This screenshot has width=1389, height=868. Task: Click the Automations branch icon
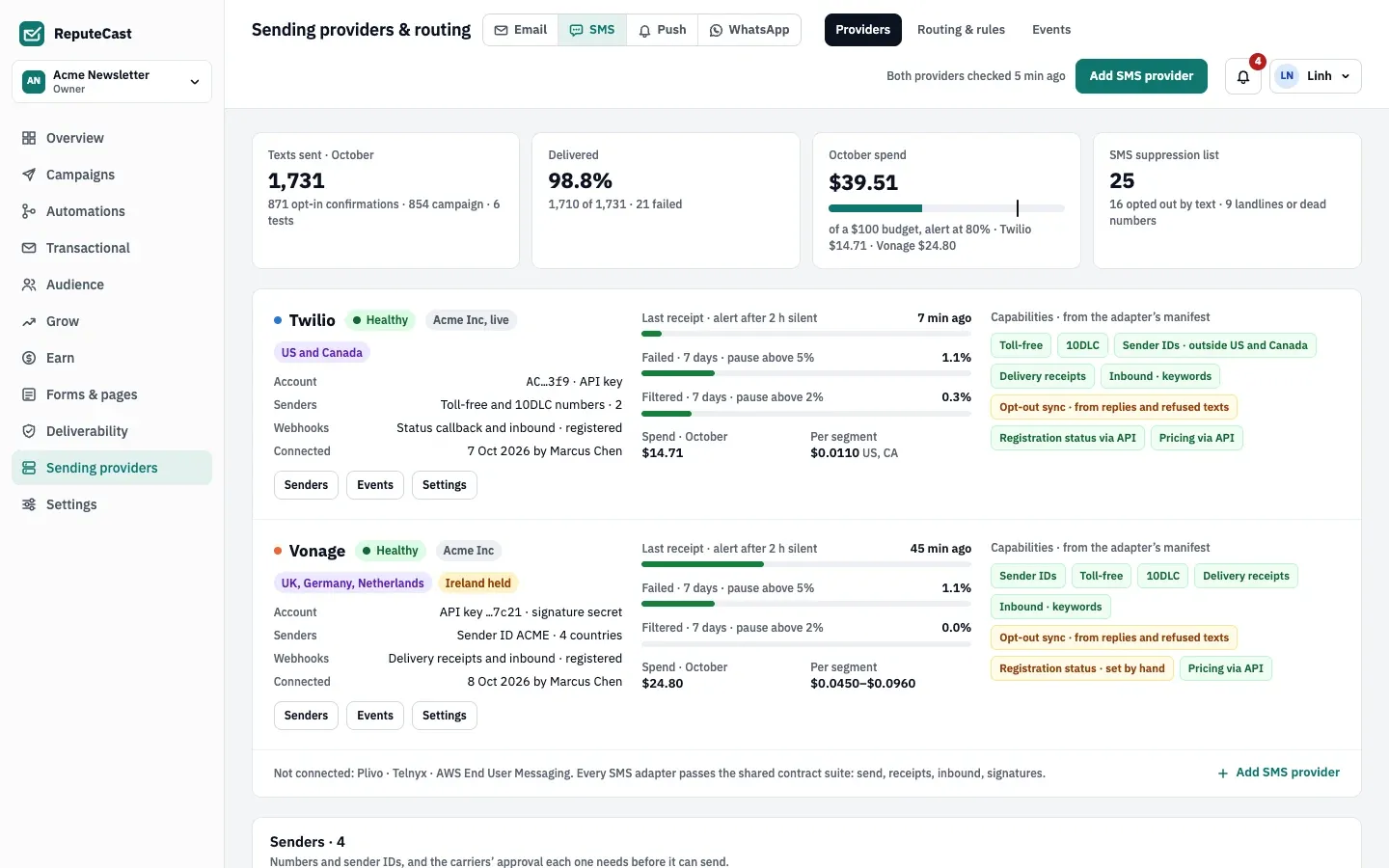[29, 211]
